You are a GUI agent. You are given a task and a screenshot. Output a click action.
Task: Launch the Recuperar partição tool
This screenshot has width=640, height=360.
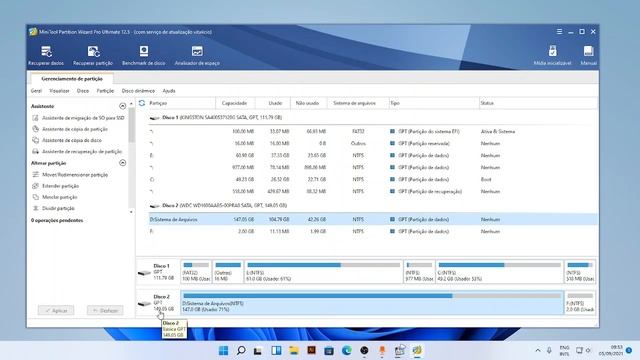click(x=93, y=56)
